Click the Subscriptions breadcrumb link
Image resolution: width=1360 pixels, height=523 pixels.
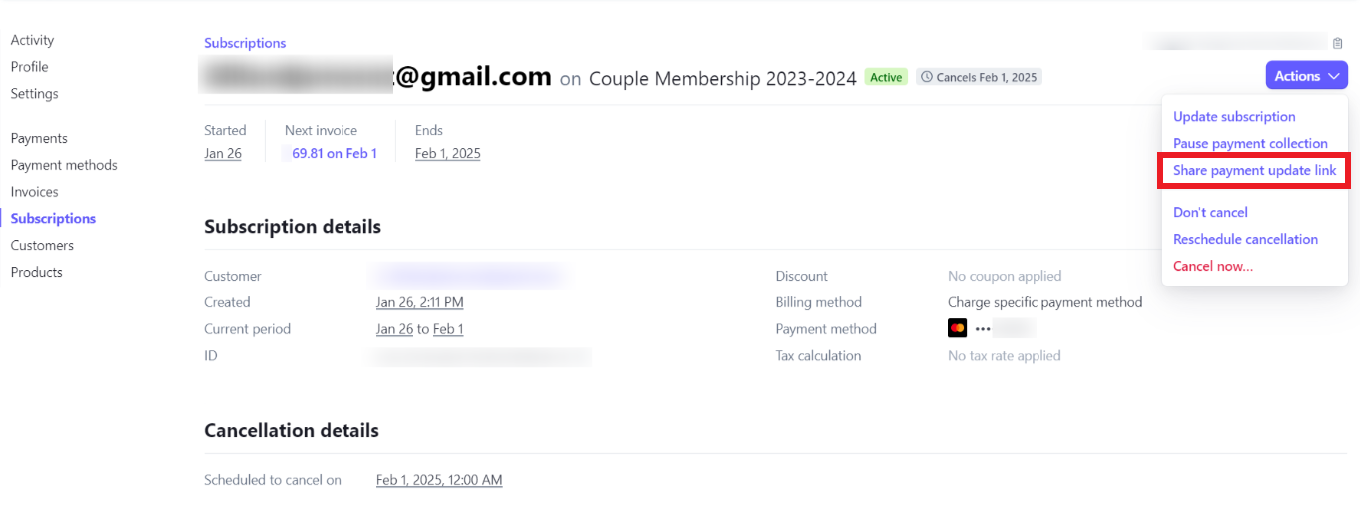click(x=245, y=43)
